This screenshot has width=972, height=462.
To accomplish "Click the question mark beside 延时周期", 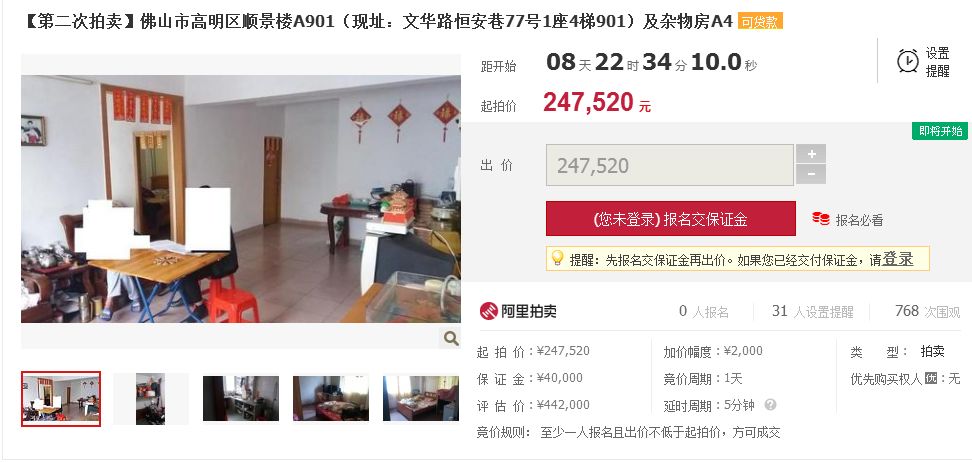I will pyautogui.click(x=770, y=405).
